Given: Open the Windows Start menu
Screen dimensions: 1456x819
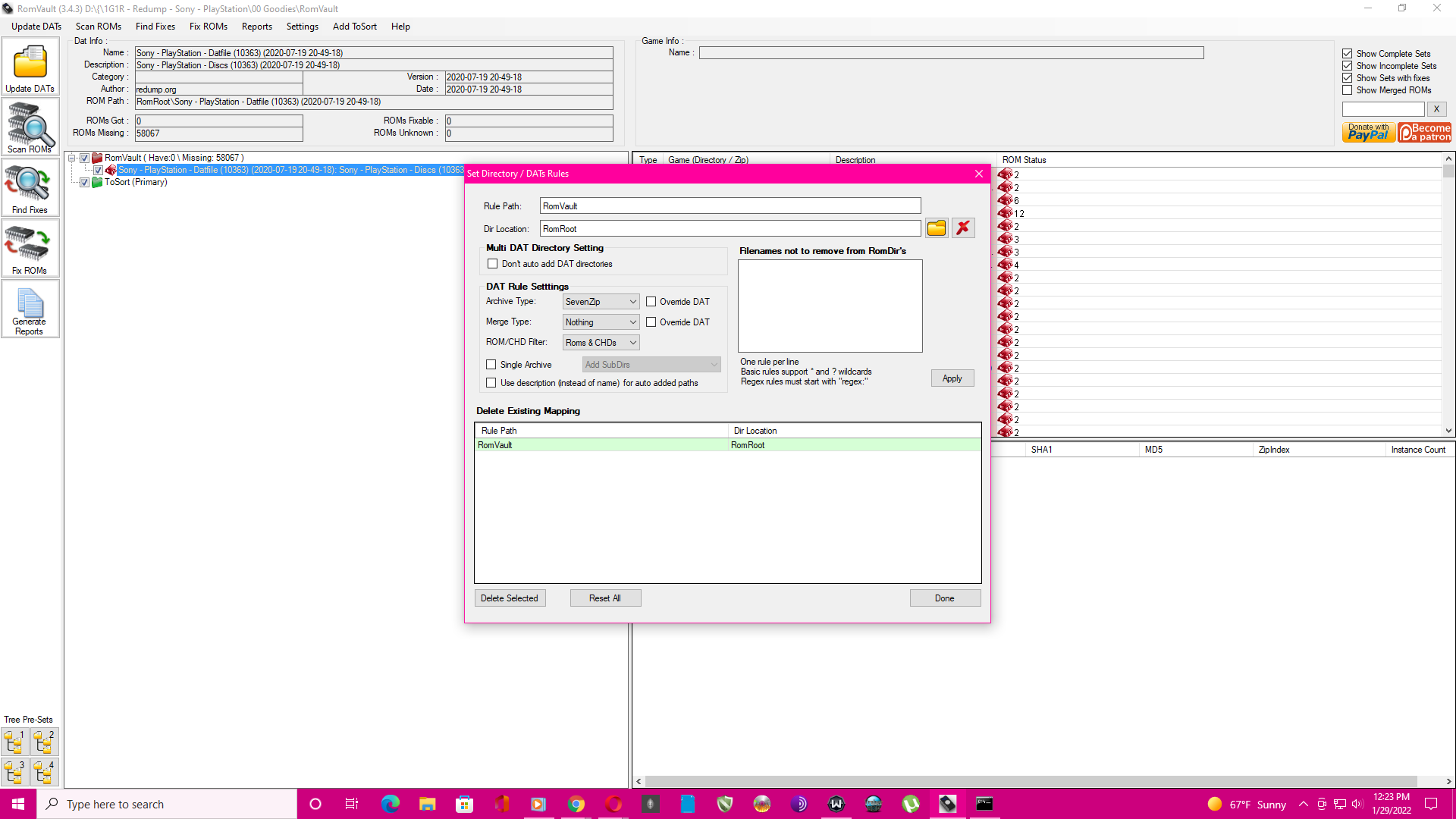Looking at the screenshot, I should 18,804.
